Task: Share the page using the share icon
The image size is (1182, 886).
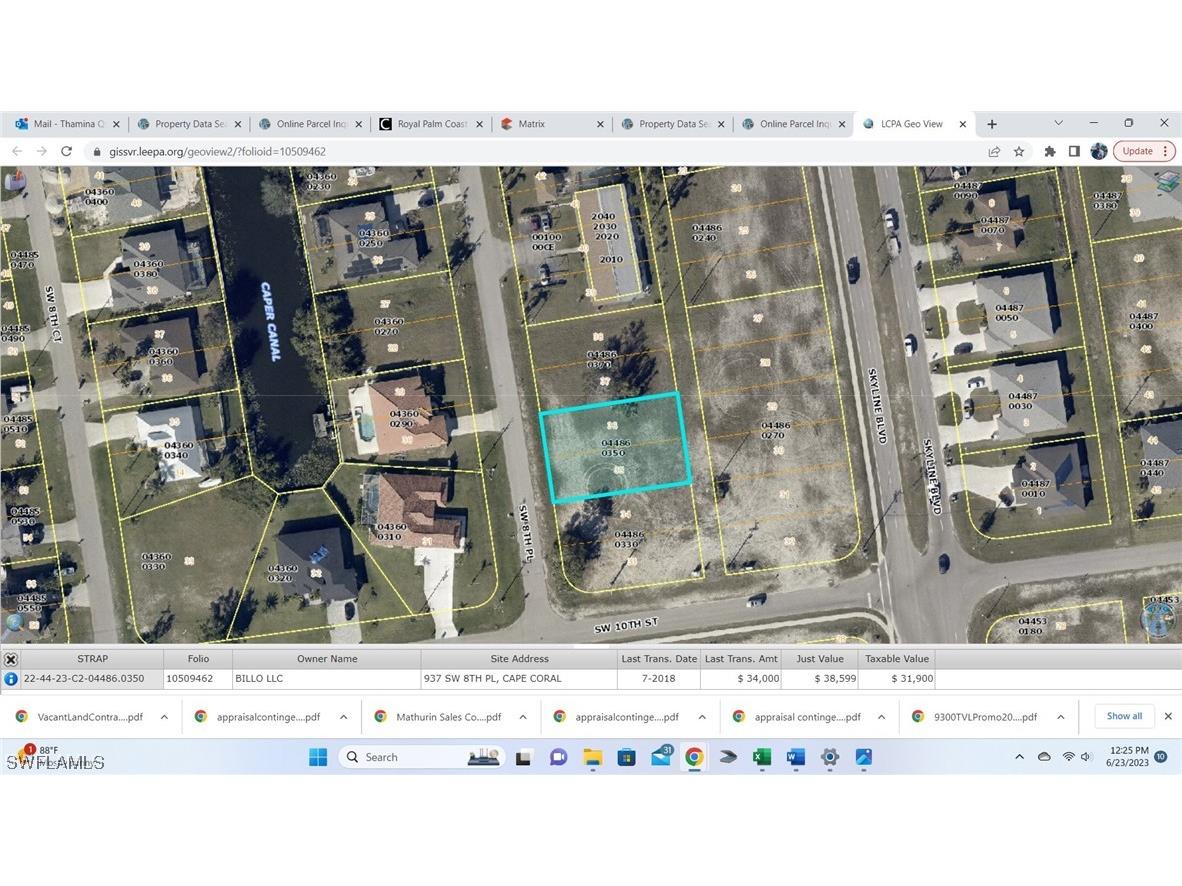Action: (994, 151)
